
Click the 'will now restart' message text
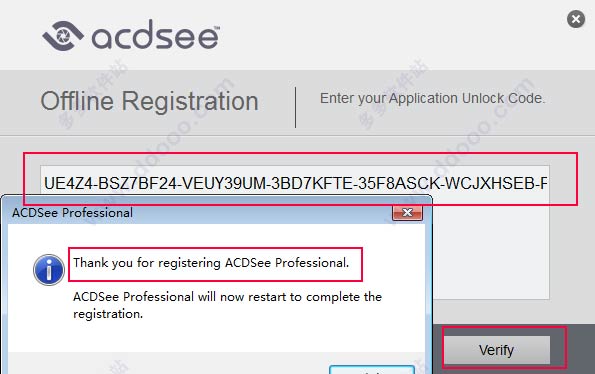click(x=227, y=297)
